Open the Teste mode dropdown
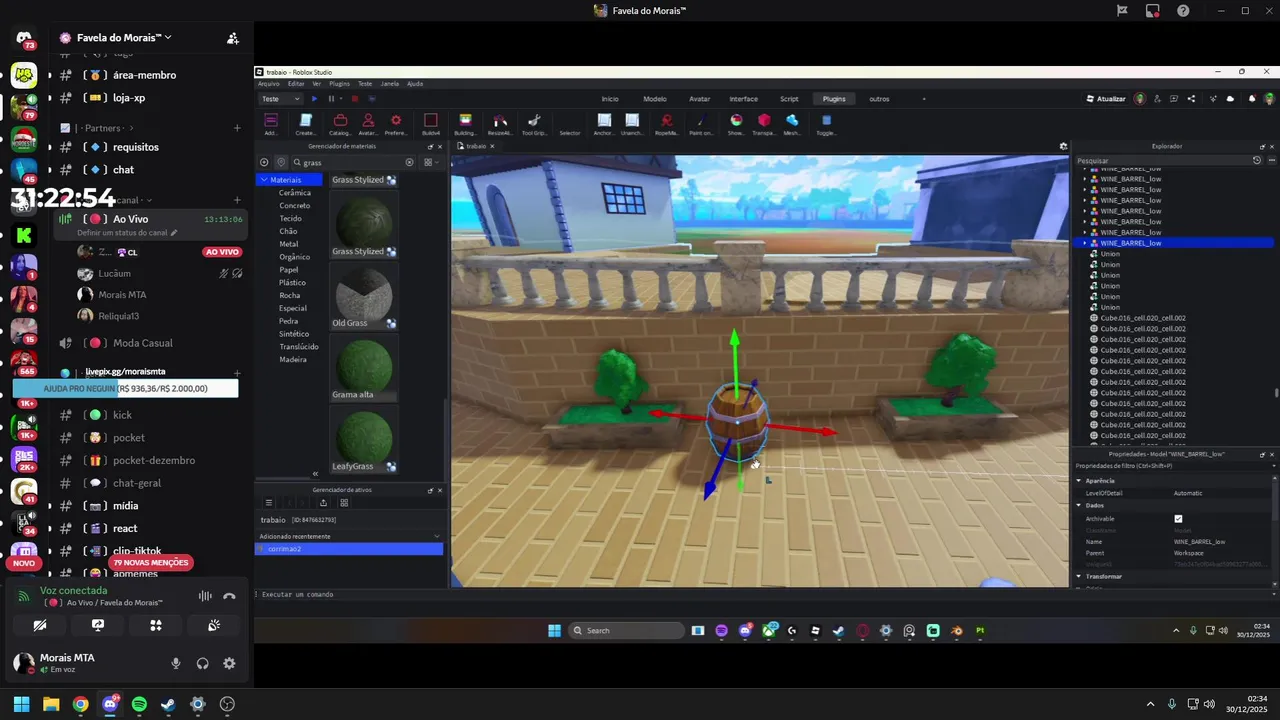Screen dimensions: 1280x720 [280, 99]
